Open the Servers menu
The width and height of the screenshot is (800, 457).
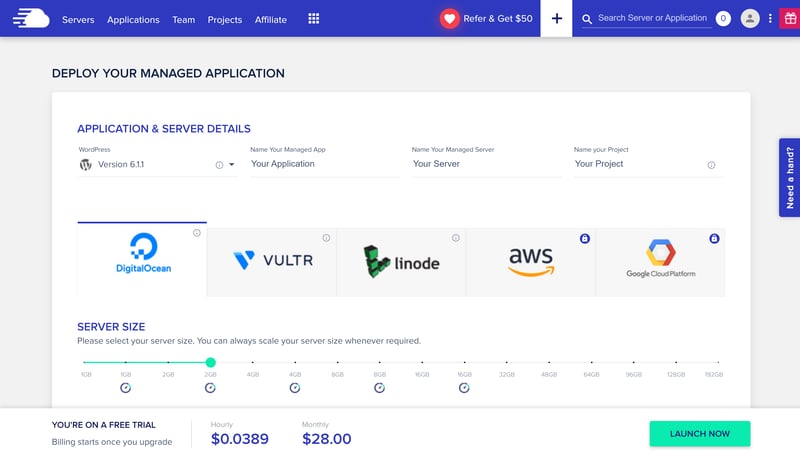[x=78, y=19]
